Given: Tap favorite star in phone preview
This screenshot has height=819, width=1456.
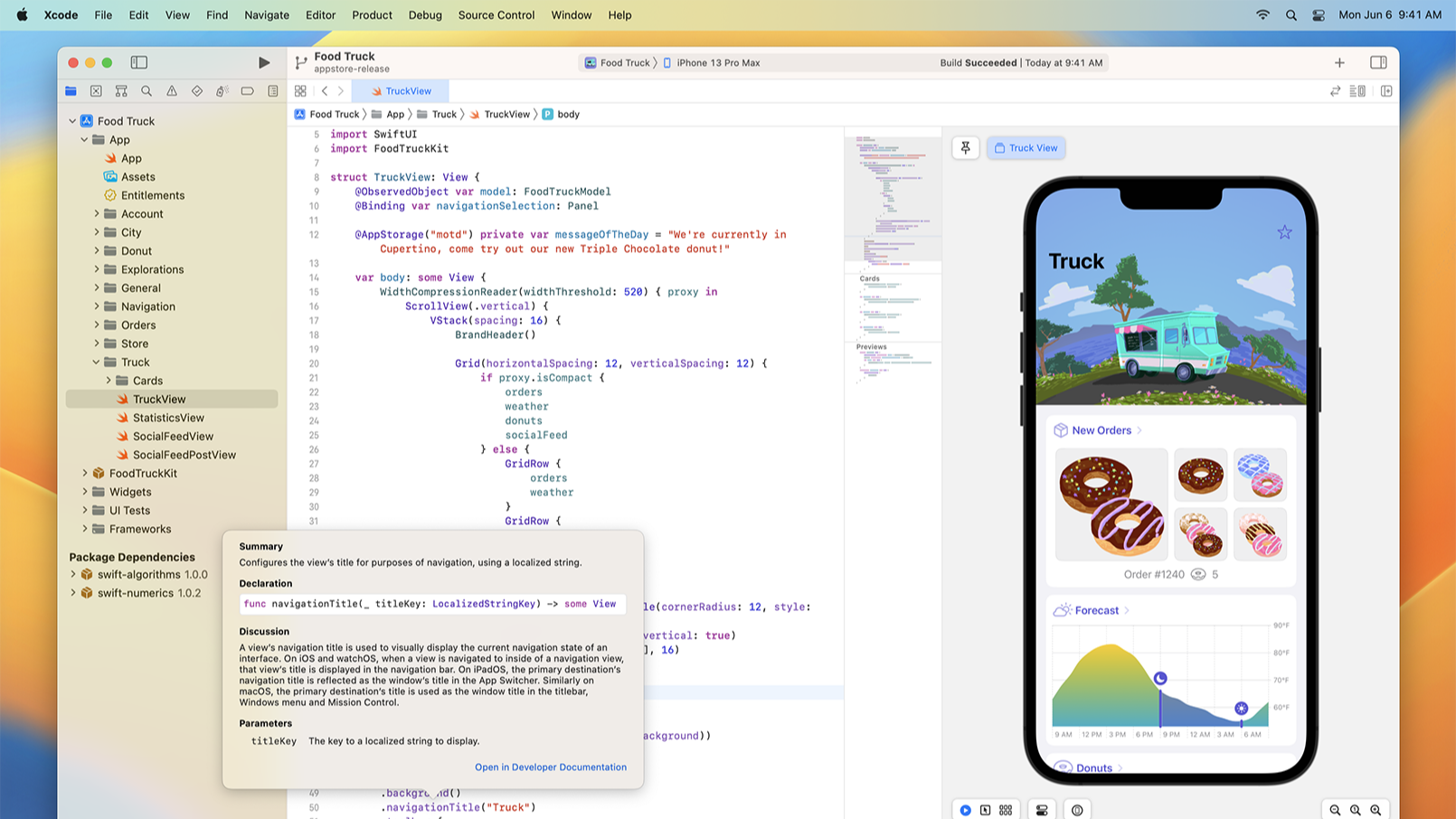Looking at the screenshot, I should (1284, 232).
